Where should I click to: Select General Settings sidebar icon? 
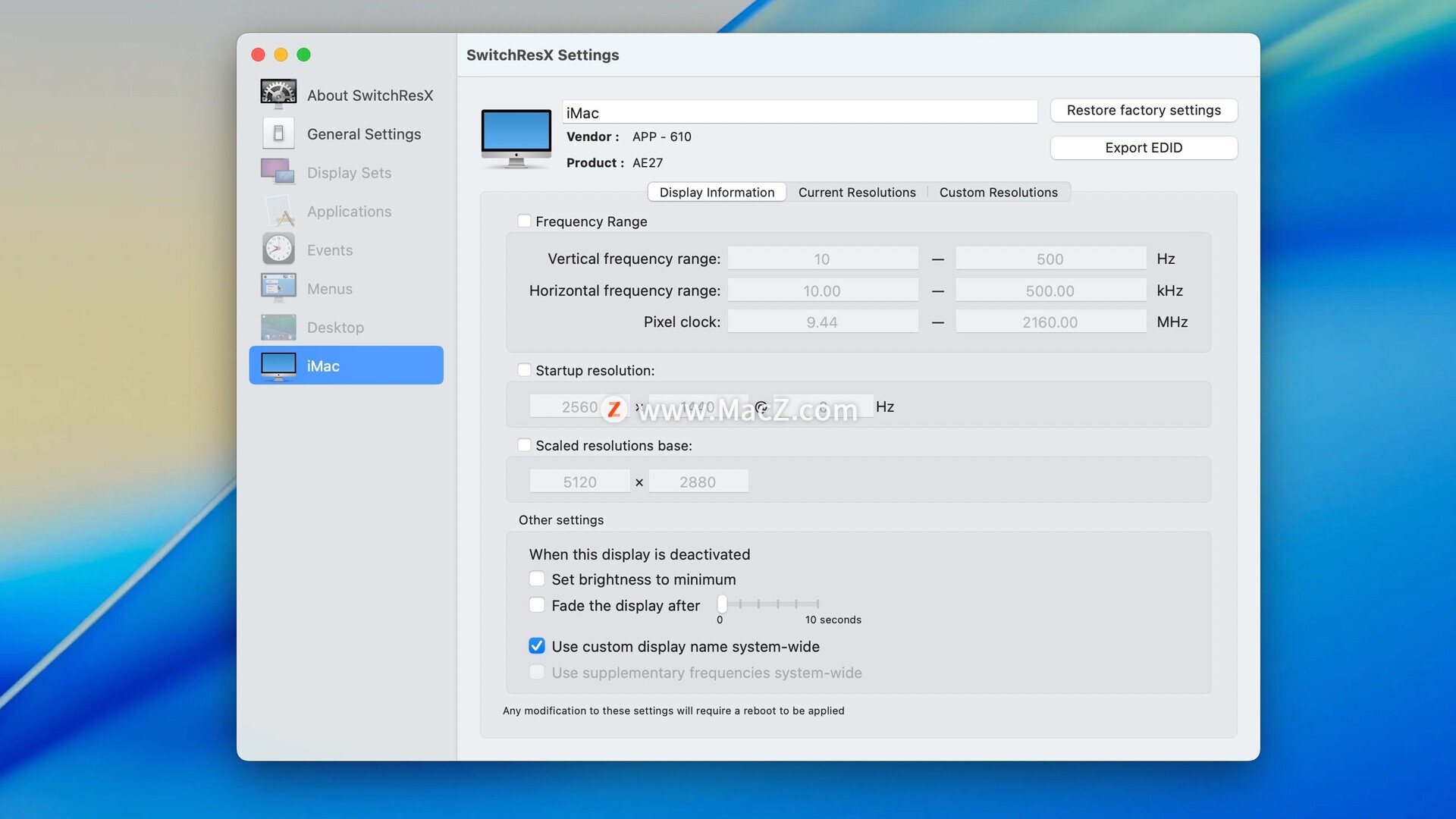(x=278, y=133)
